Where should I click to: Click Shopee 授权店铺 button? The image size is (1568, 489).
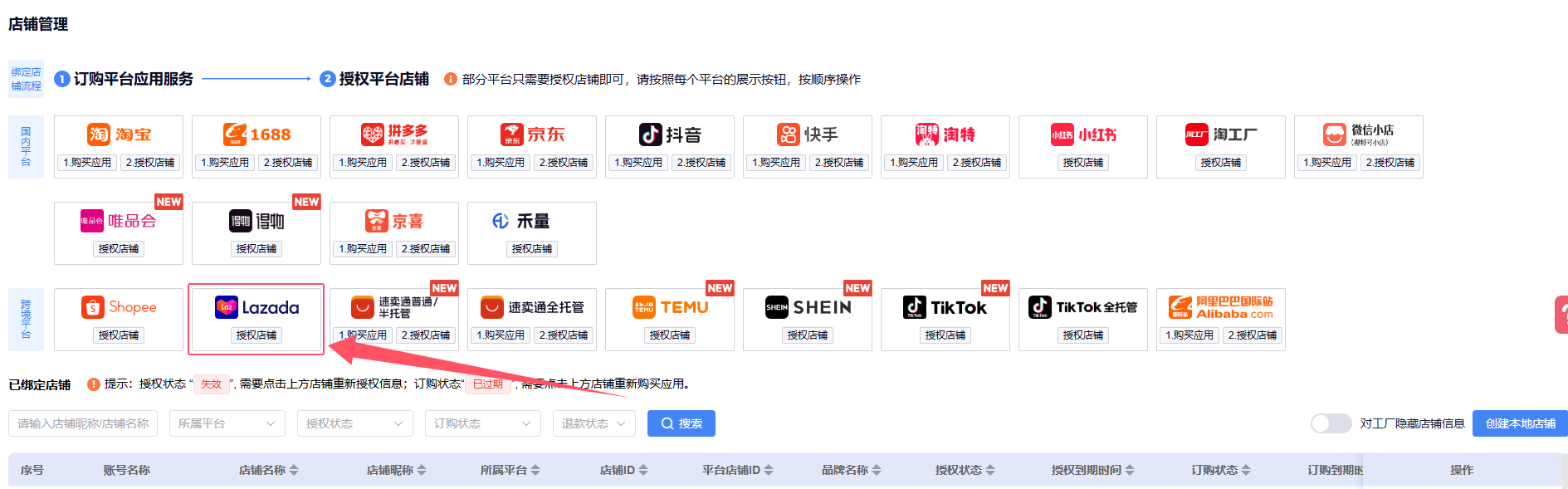[119, 335]
